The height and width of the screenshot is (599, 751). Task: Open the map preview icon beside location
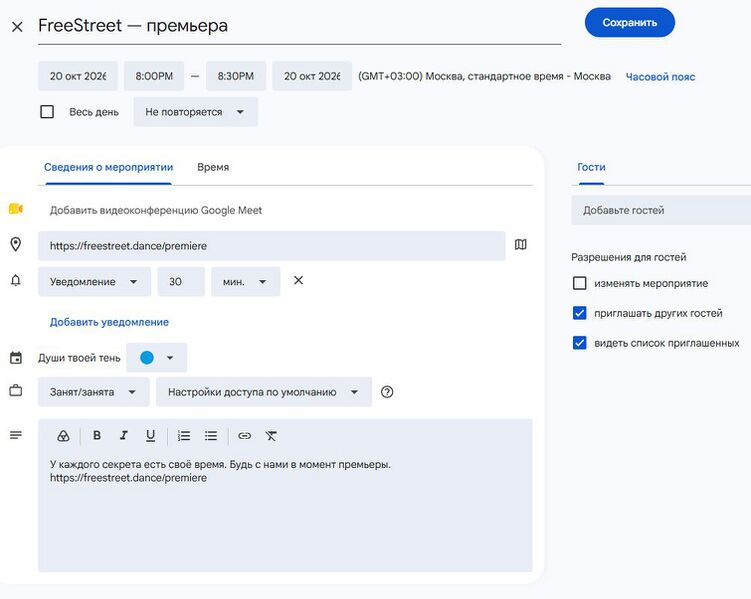point(521,245)
